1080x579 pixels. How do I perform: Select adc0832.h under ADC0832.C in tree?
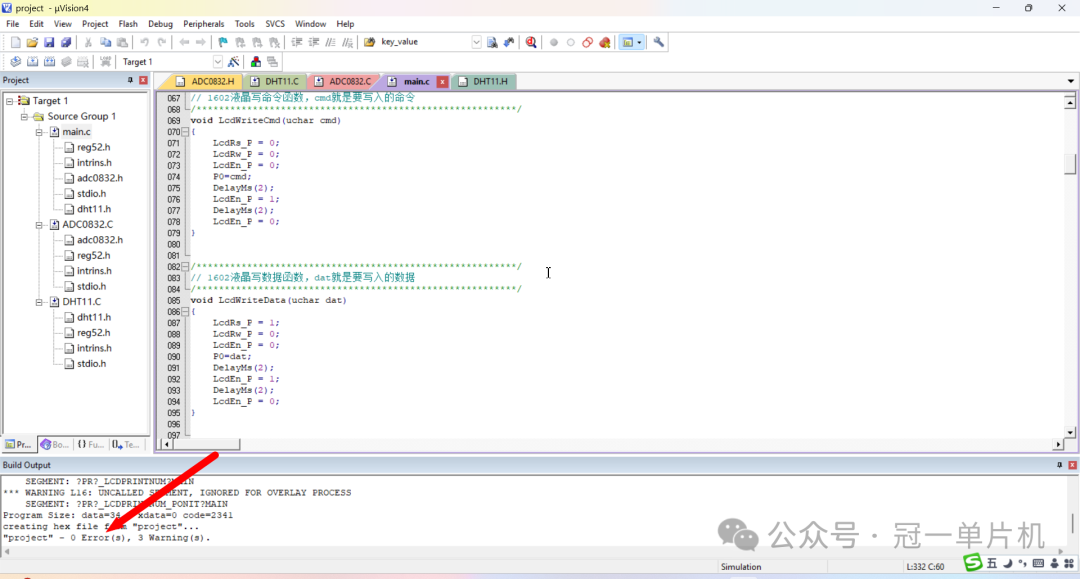click(x=94, y=240)
